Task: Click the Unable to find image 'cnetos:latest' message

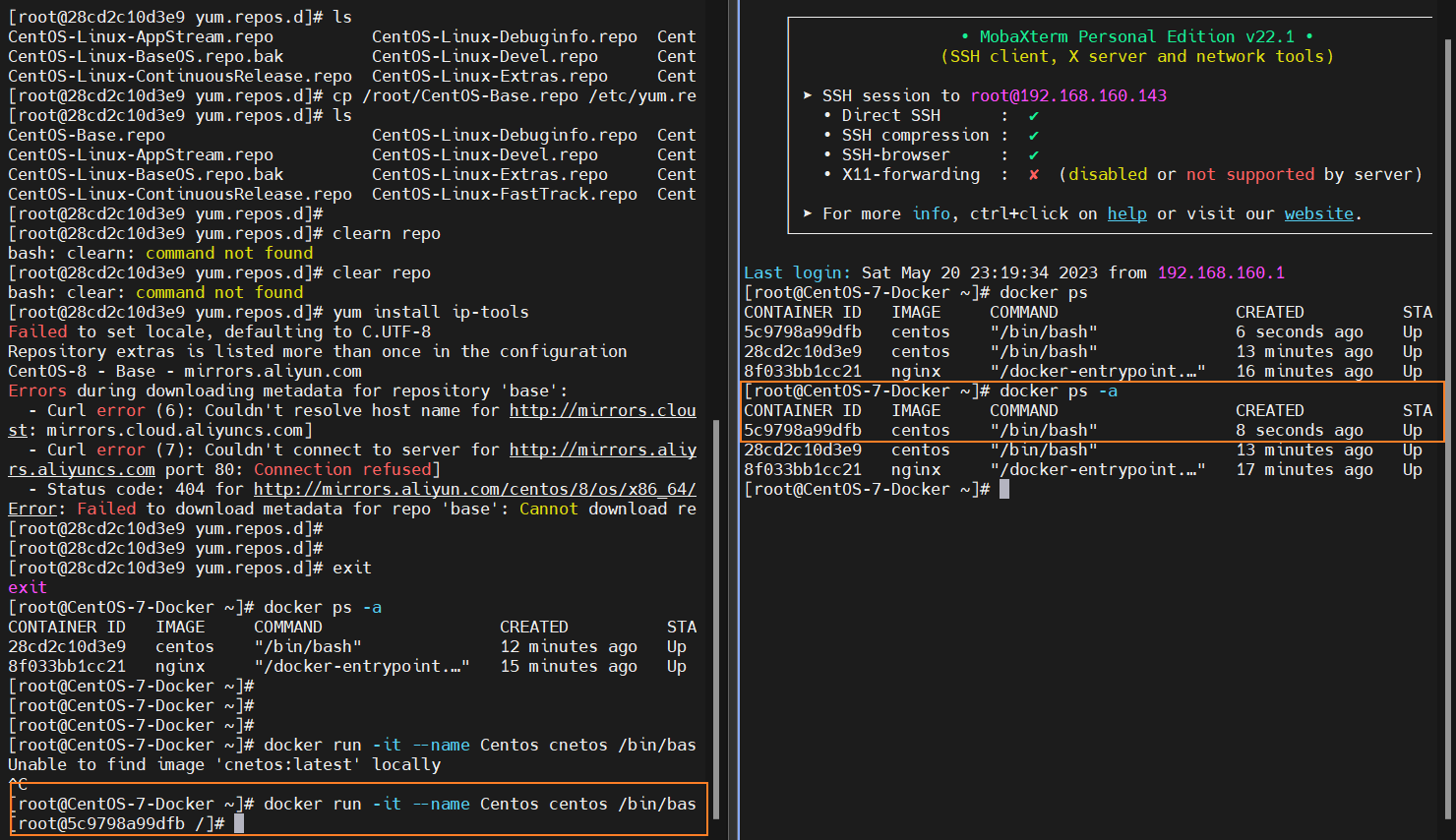Action: [224, 764]
